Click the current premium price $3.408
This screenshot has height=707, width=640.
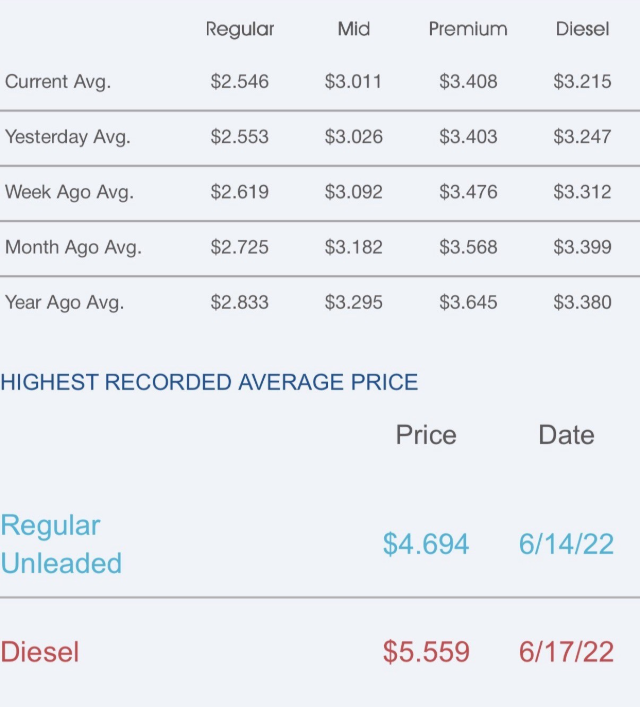(468, 82)
